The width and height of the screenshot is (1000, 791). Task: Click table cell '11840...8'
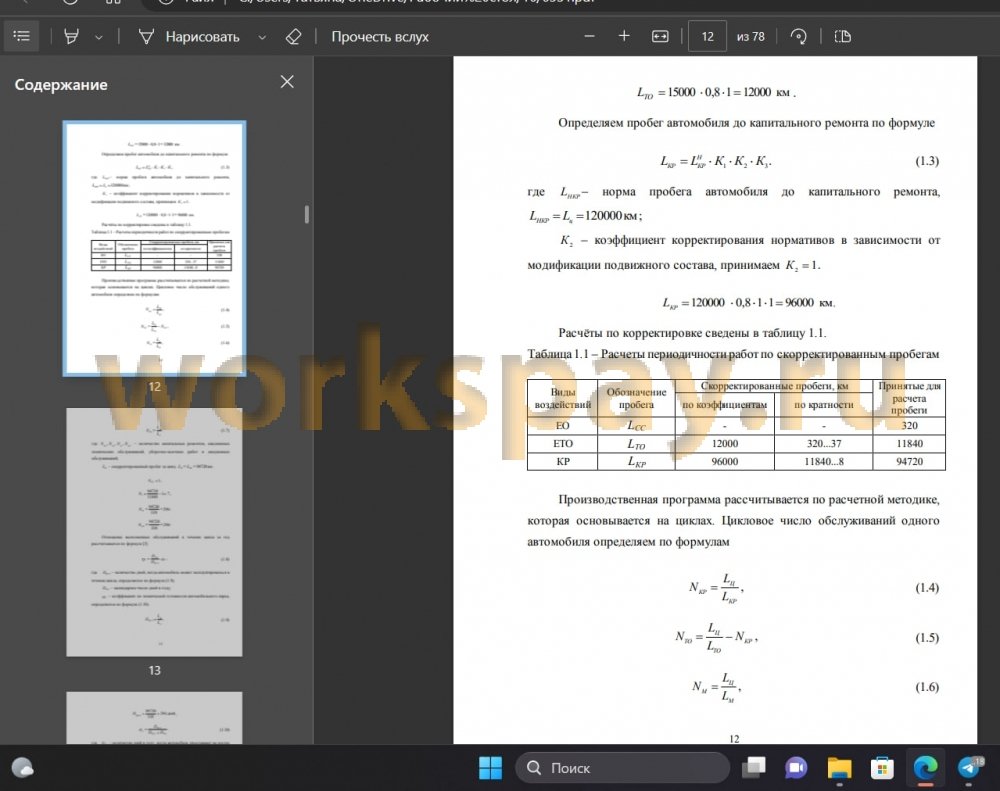pyautogui.click(x=823, y=461)
